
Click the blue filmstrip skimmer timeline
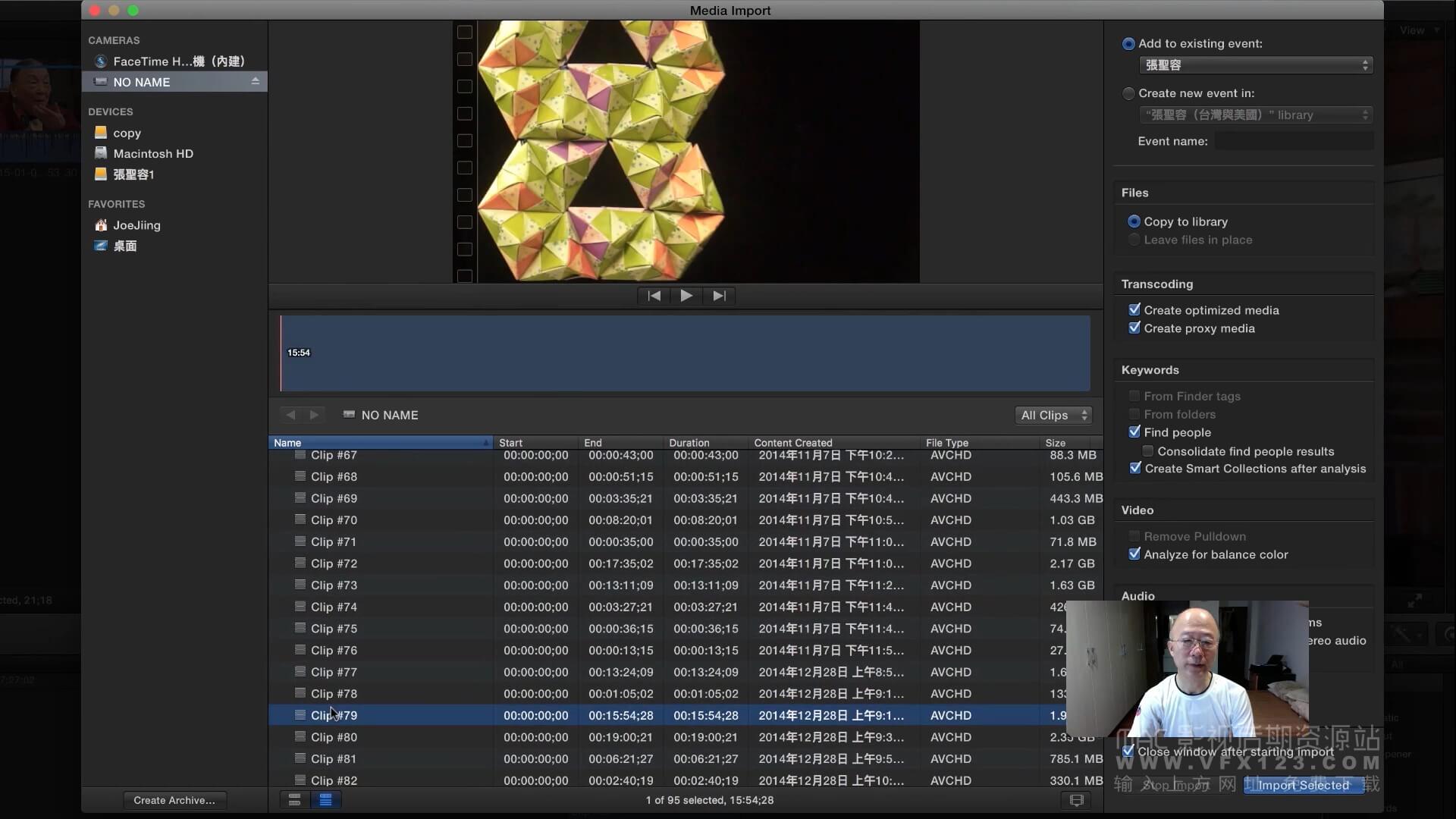686,353
